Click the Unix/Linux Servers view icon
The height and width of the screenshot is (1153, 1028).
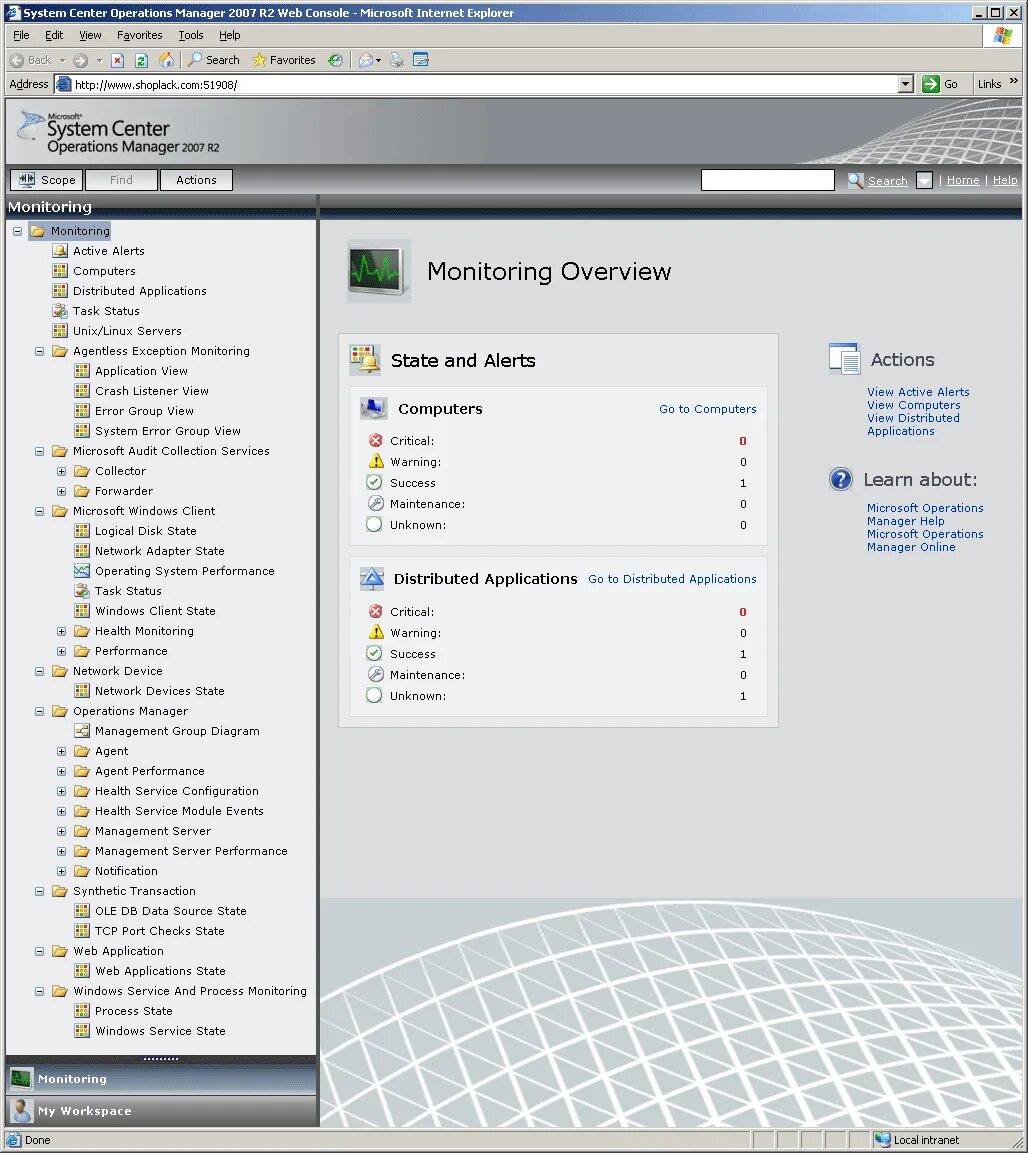point(60,331)
